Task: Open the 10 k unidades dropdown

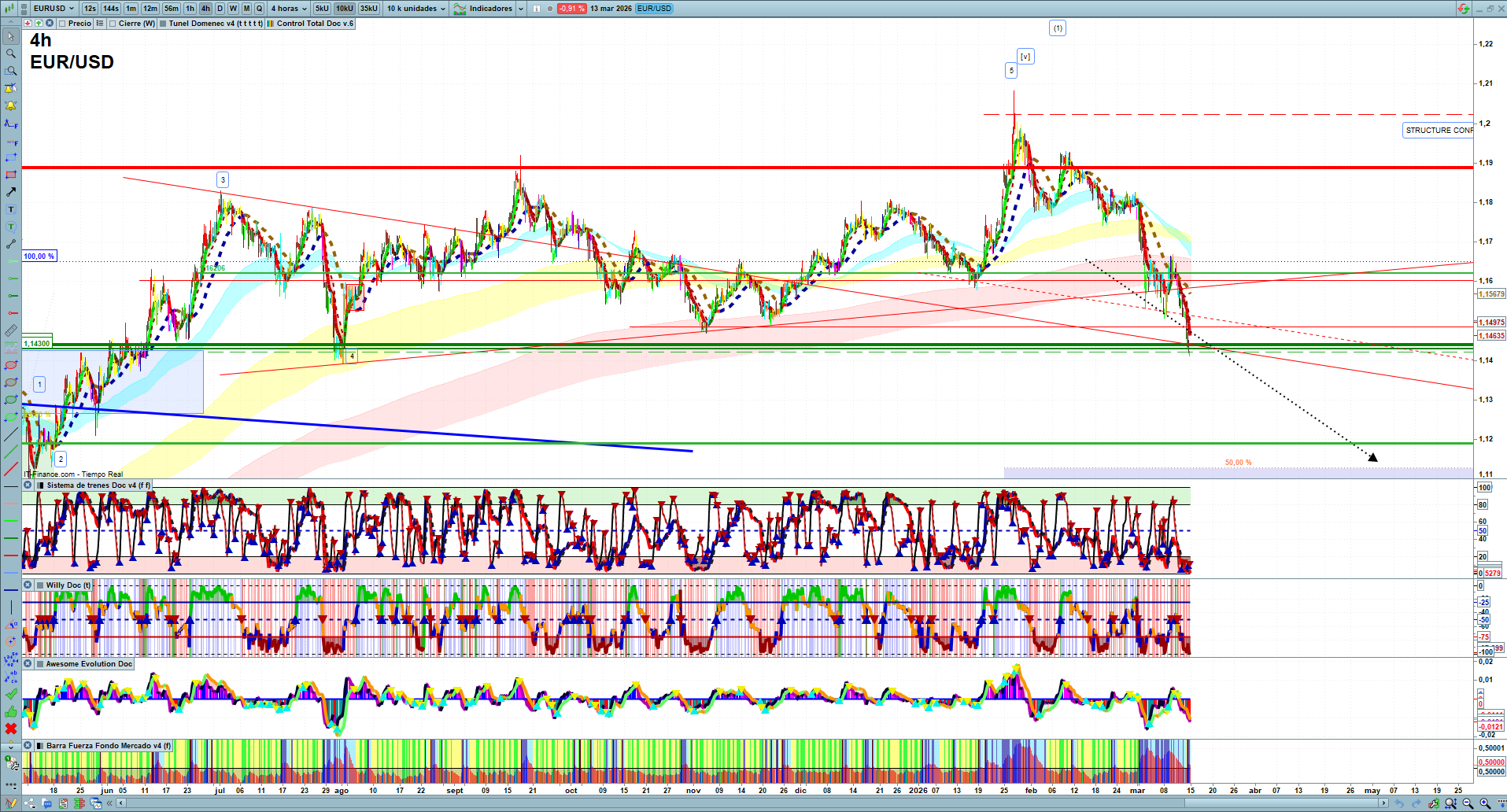Action: point(416,9)
